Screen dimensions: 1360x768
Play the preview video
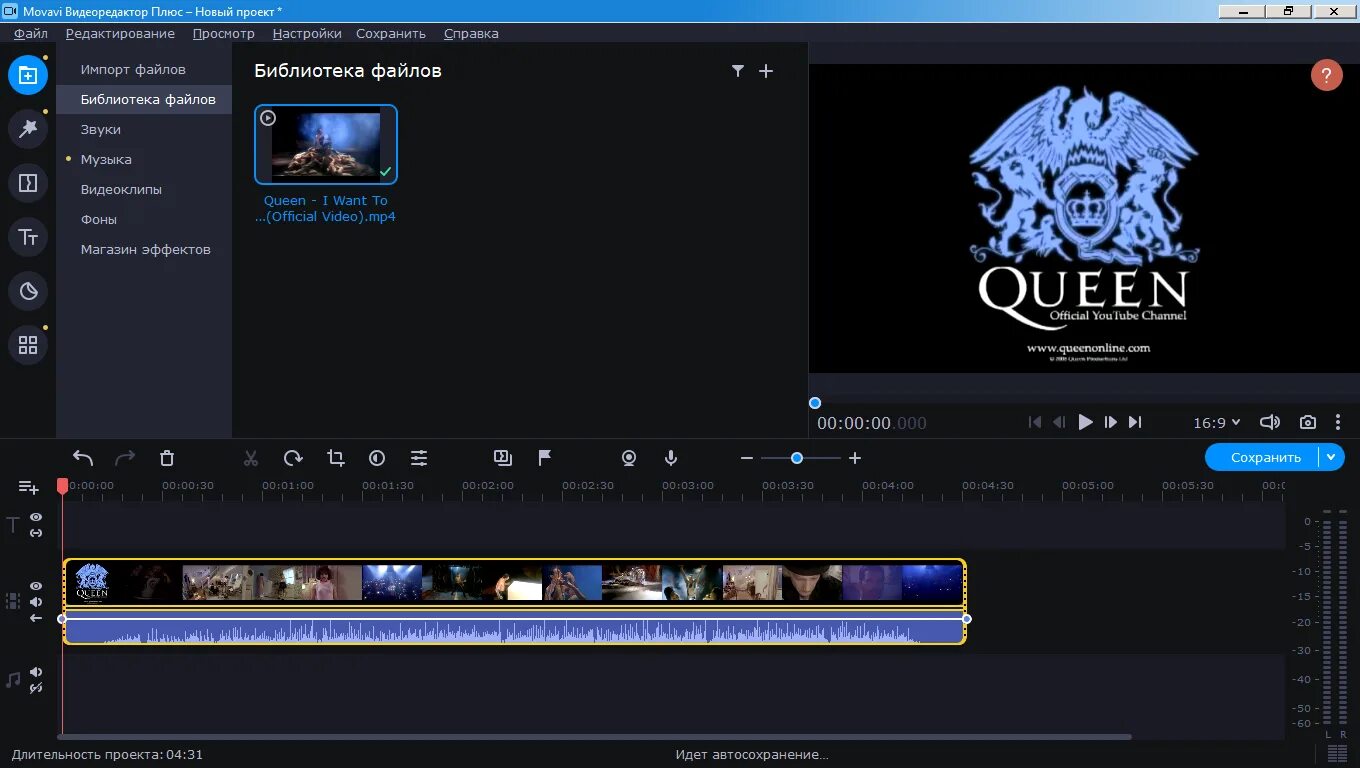click(1085, 422)
